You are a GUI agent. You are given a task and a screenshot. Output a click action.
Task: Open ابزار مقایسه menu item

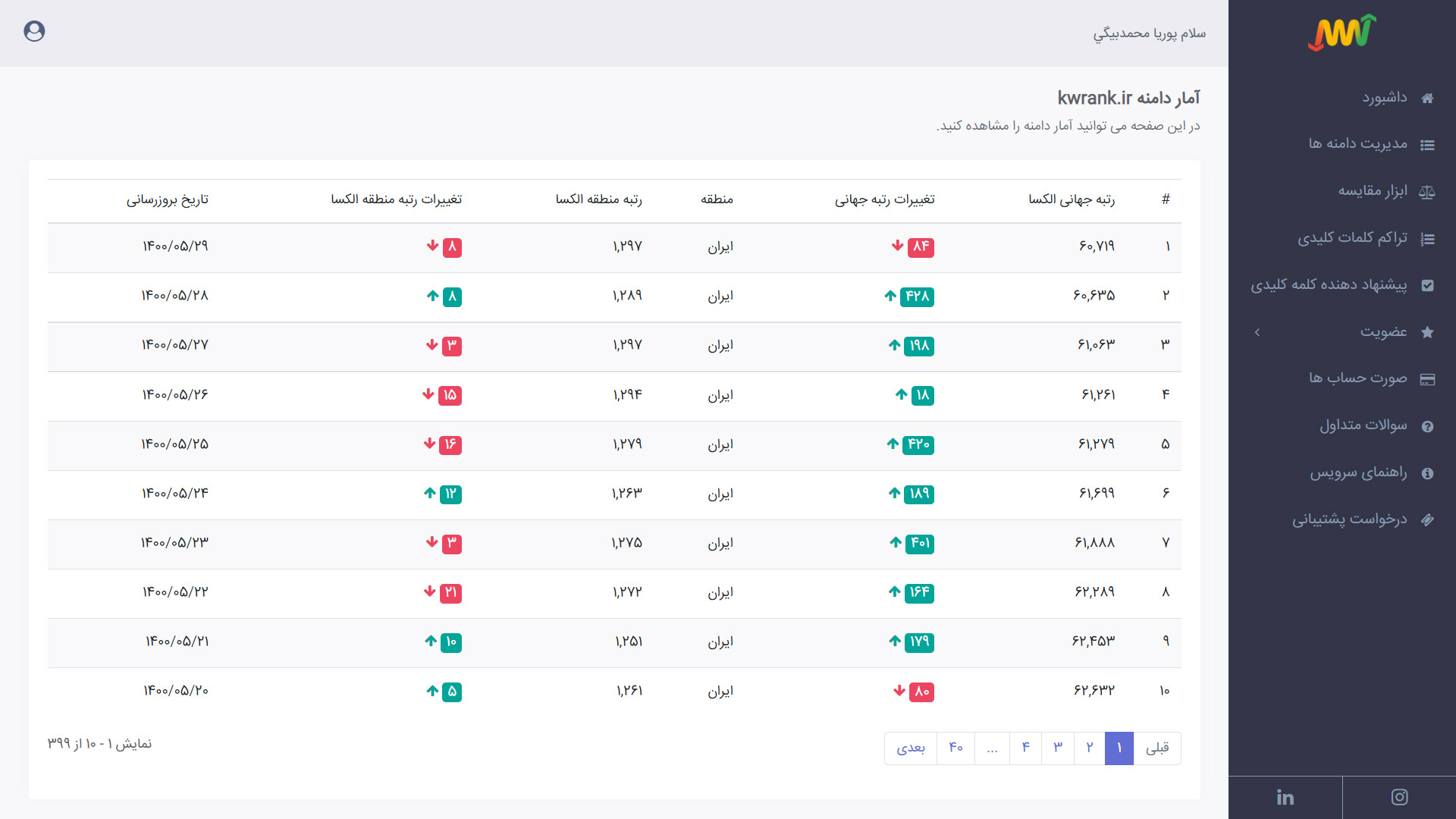click(1373, 191)
